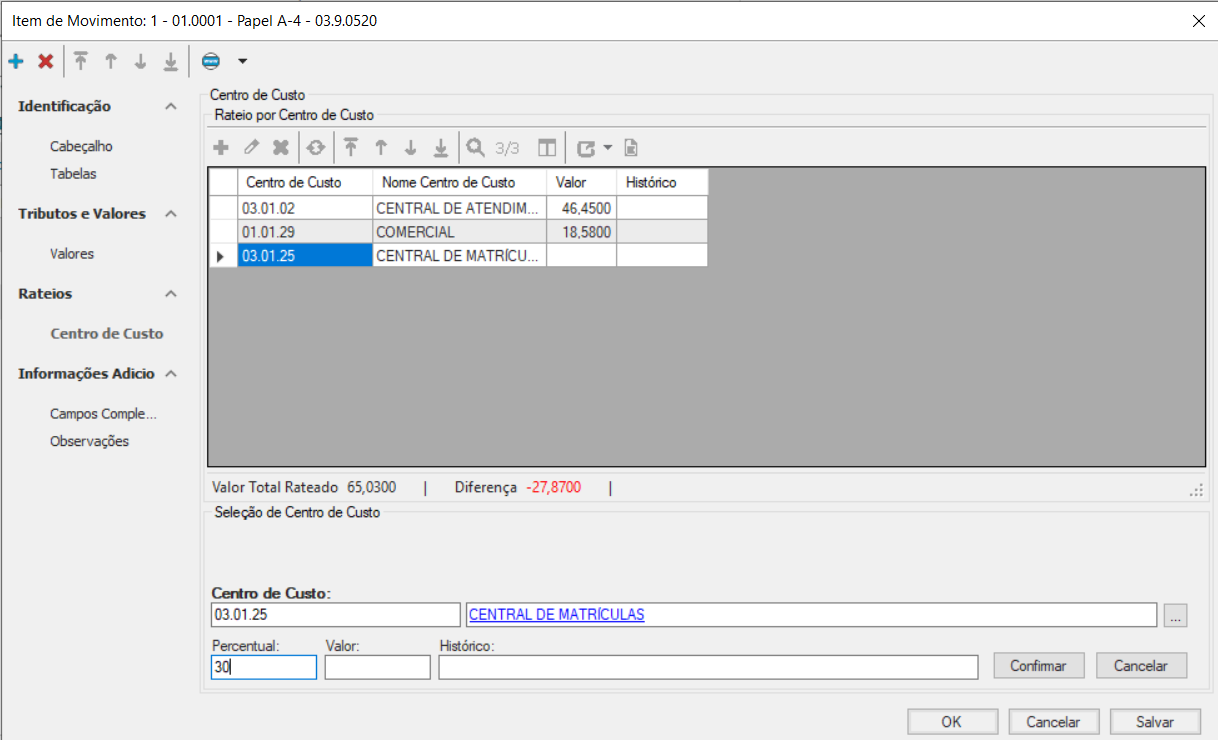Click the column layout icon in the grid toolbar
The width and height of the screenshot is (1218, 740).
(546, 148)
